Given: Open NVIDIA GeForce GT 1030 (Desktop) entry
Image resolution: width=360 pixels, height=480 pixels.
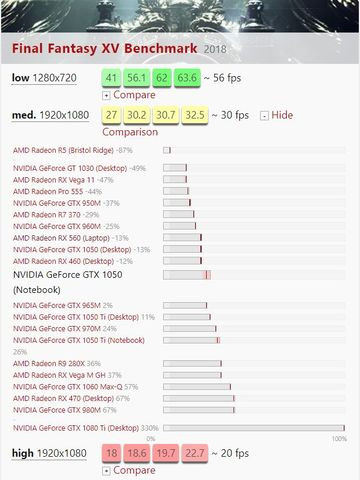Looking at the screenshot, I should click(70, 168).
